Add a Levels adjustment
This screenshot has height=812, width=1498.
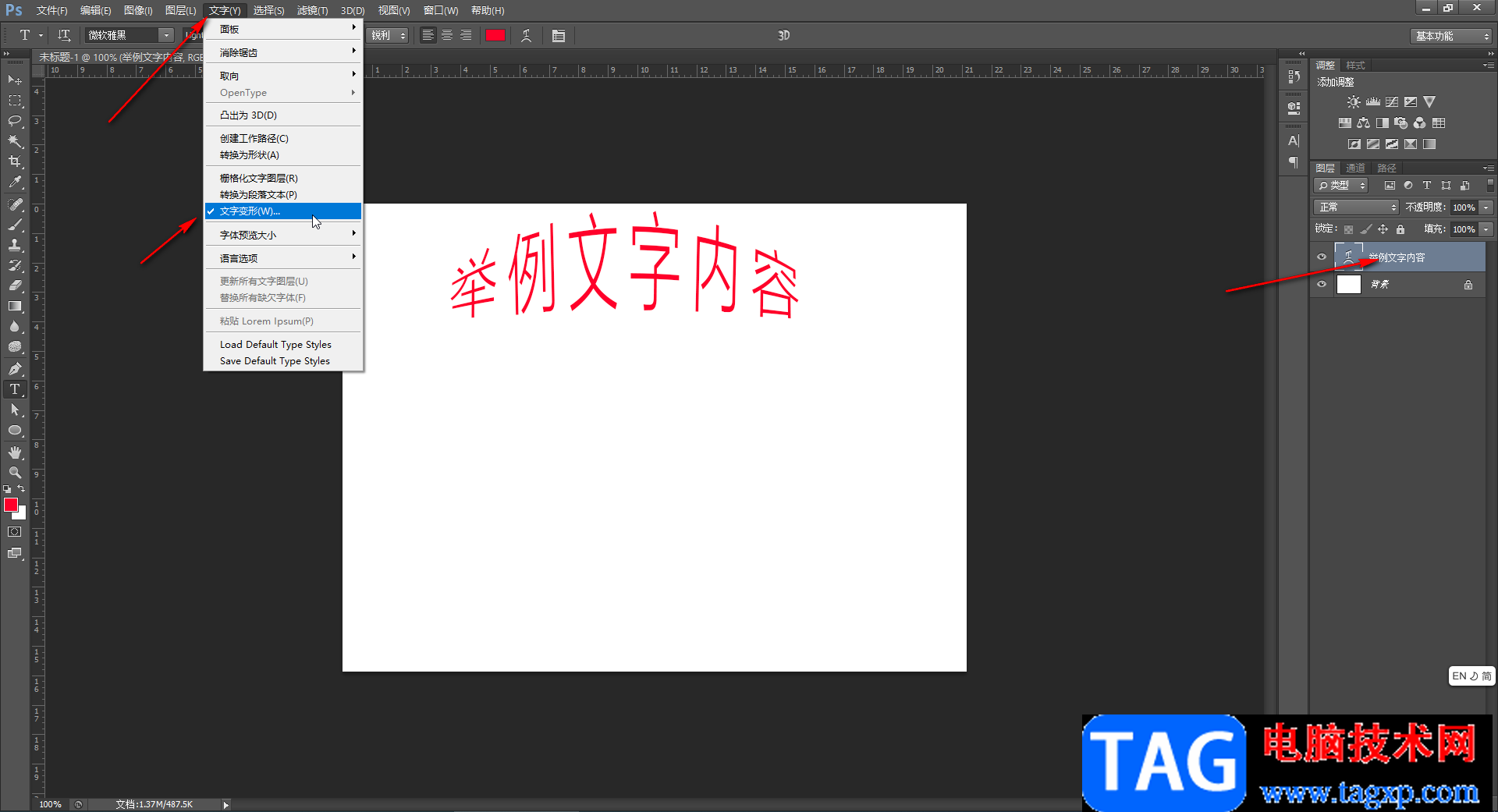pyautogui.click(x=1373, y=102)
